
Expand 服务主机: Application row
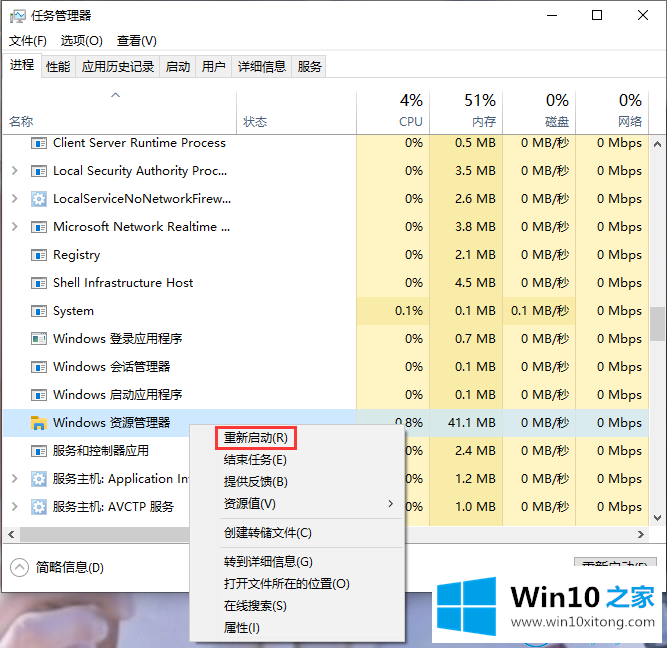(14, 479)
